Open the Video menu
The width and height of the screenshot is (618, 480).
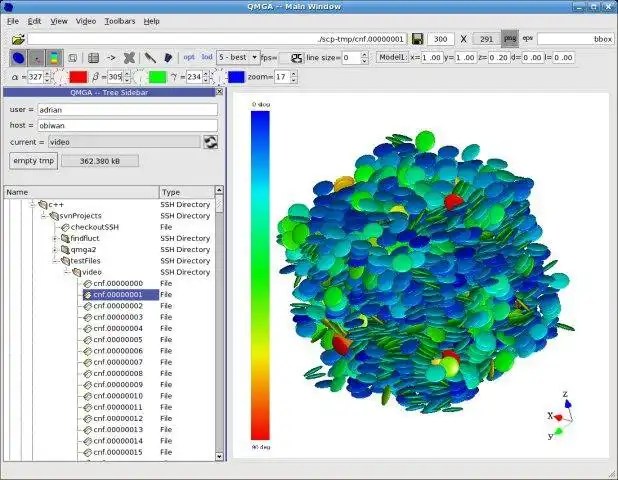pyautogui.click(x=86, y=21)
